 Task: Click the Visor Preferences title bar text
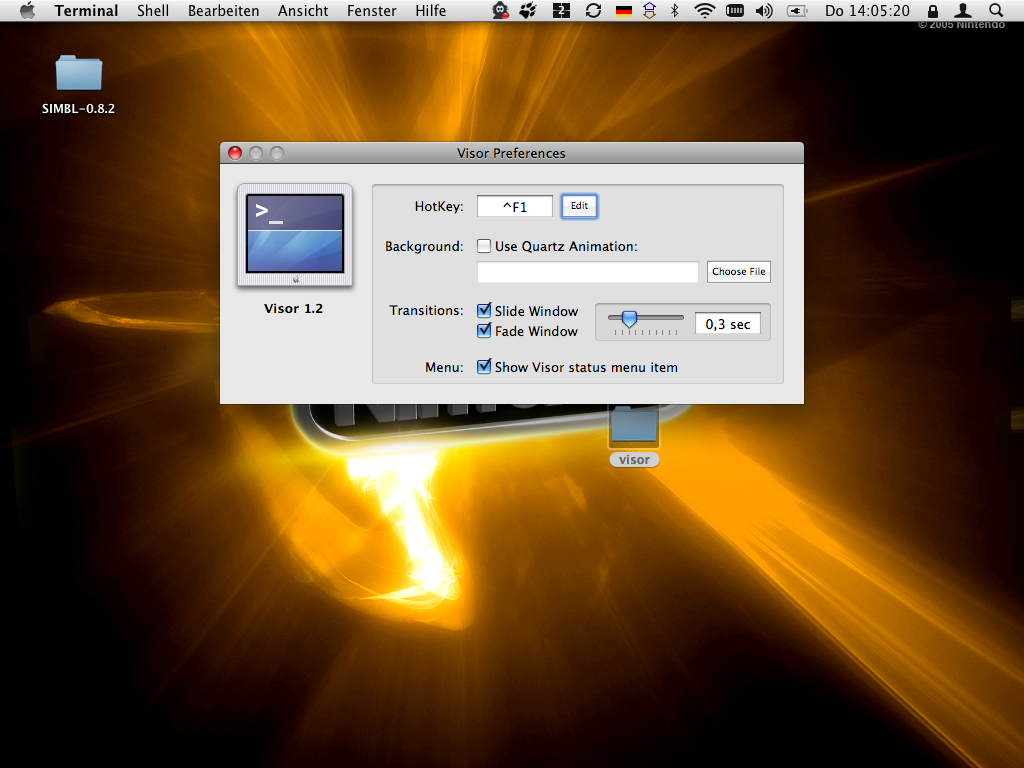(511, 153)
